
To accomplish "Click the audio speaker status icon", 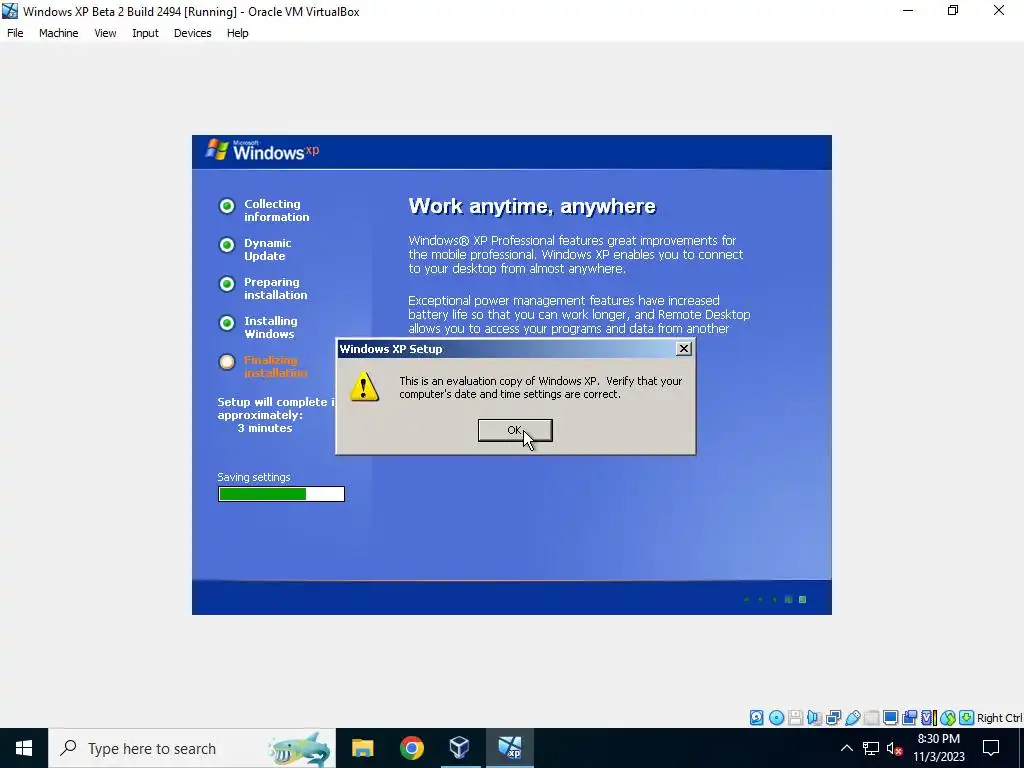I will (814, 718).
